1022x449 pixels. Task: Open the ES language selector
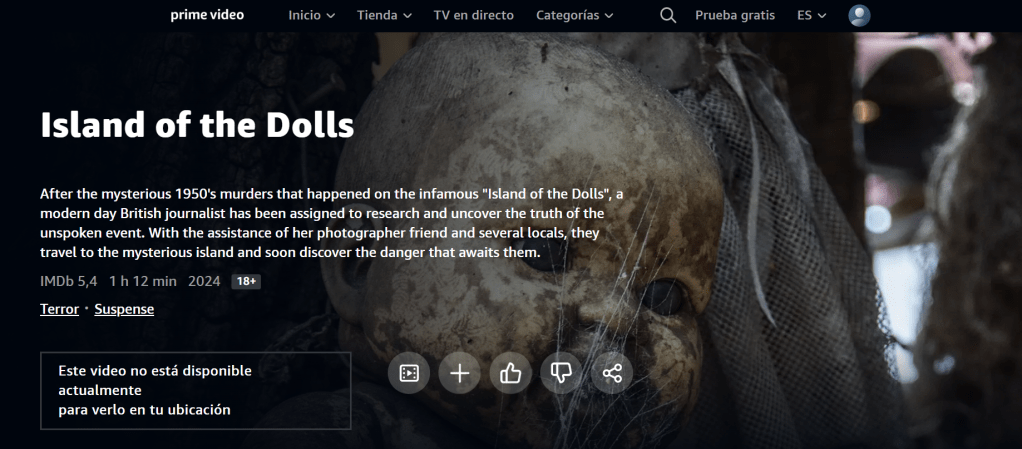click(811, 15)
